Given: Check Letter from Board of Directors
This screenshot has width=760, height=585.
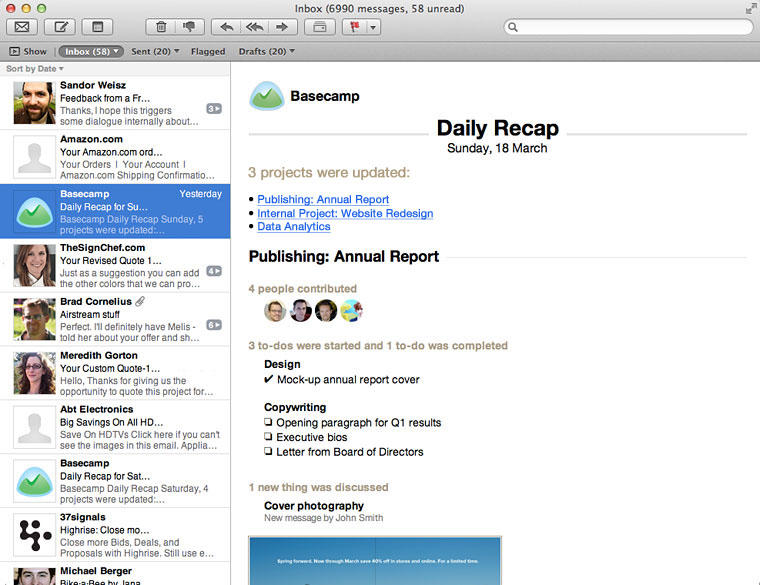Looking at the screenshot, I should 268,451.
